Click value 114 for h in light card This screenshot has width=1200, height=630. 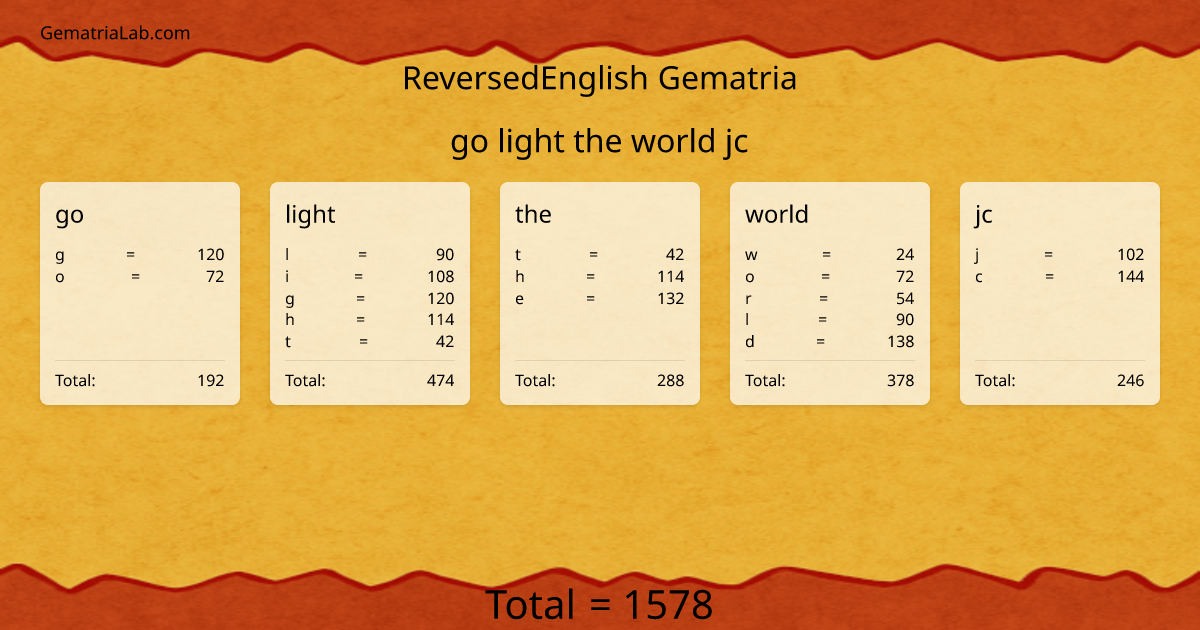tap(441, 319)
